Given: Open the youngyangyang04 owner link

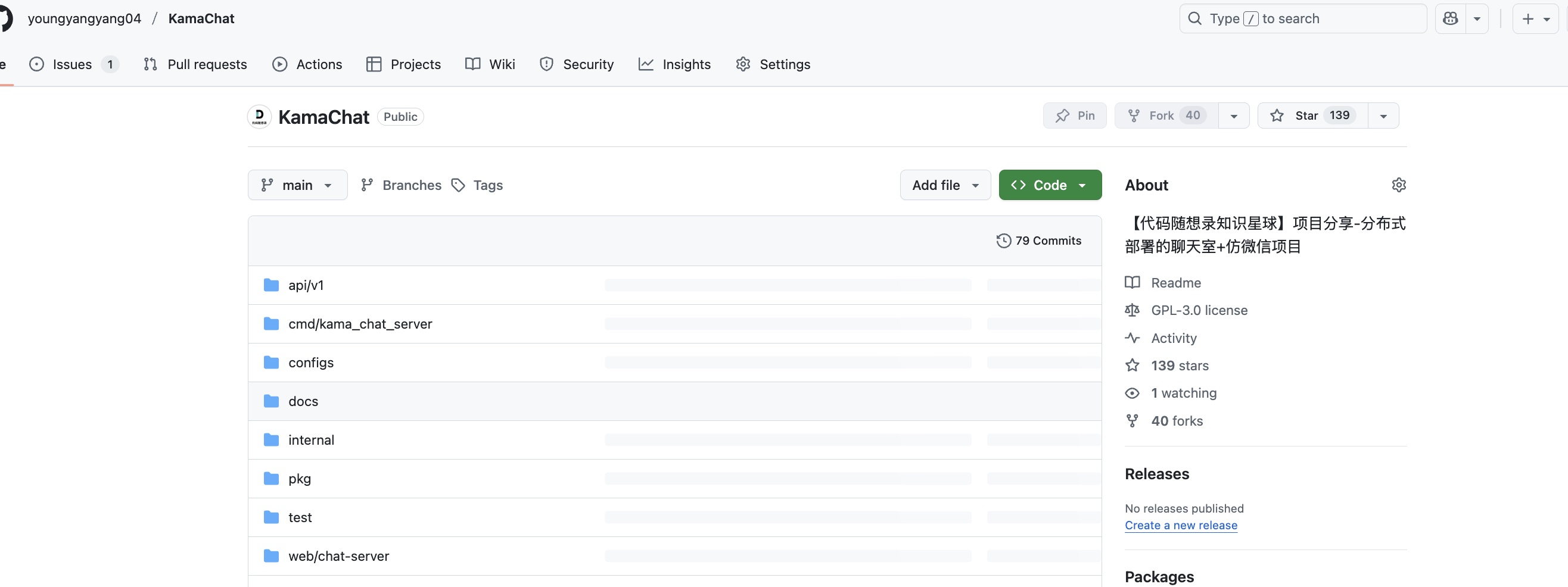Looking at the screenshot, I should pos(85,18).
